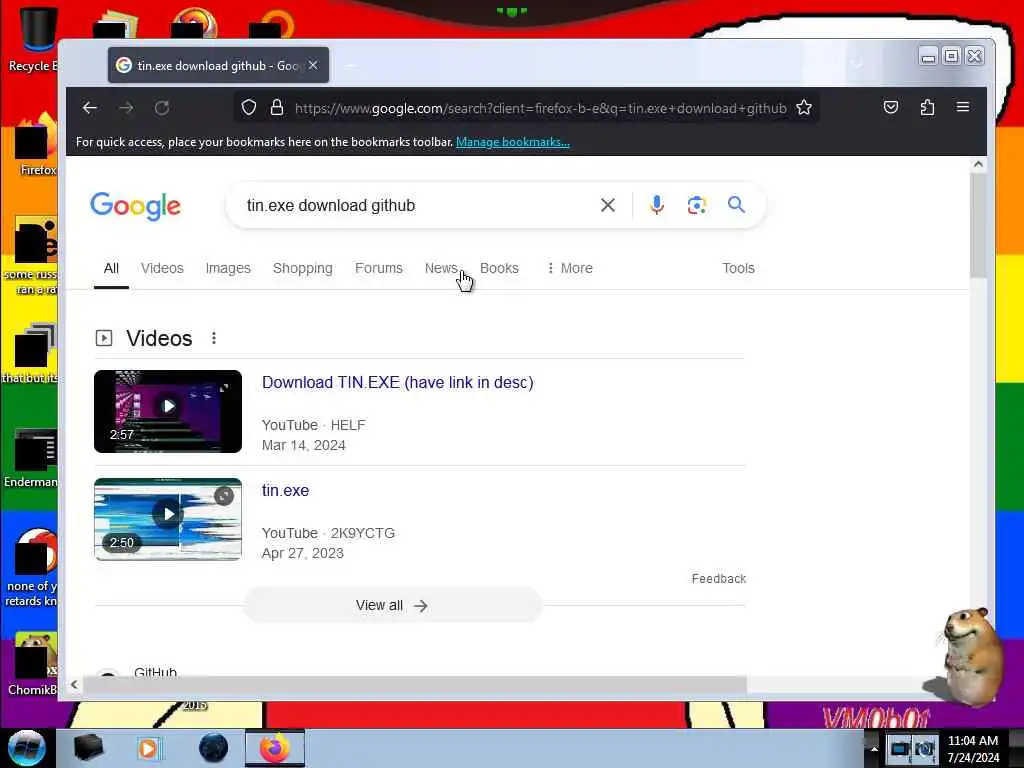
Task: Open the Videos section three-dot options
Action: coord(214,338)
